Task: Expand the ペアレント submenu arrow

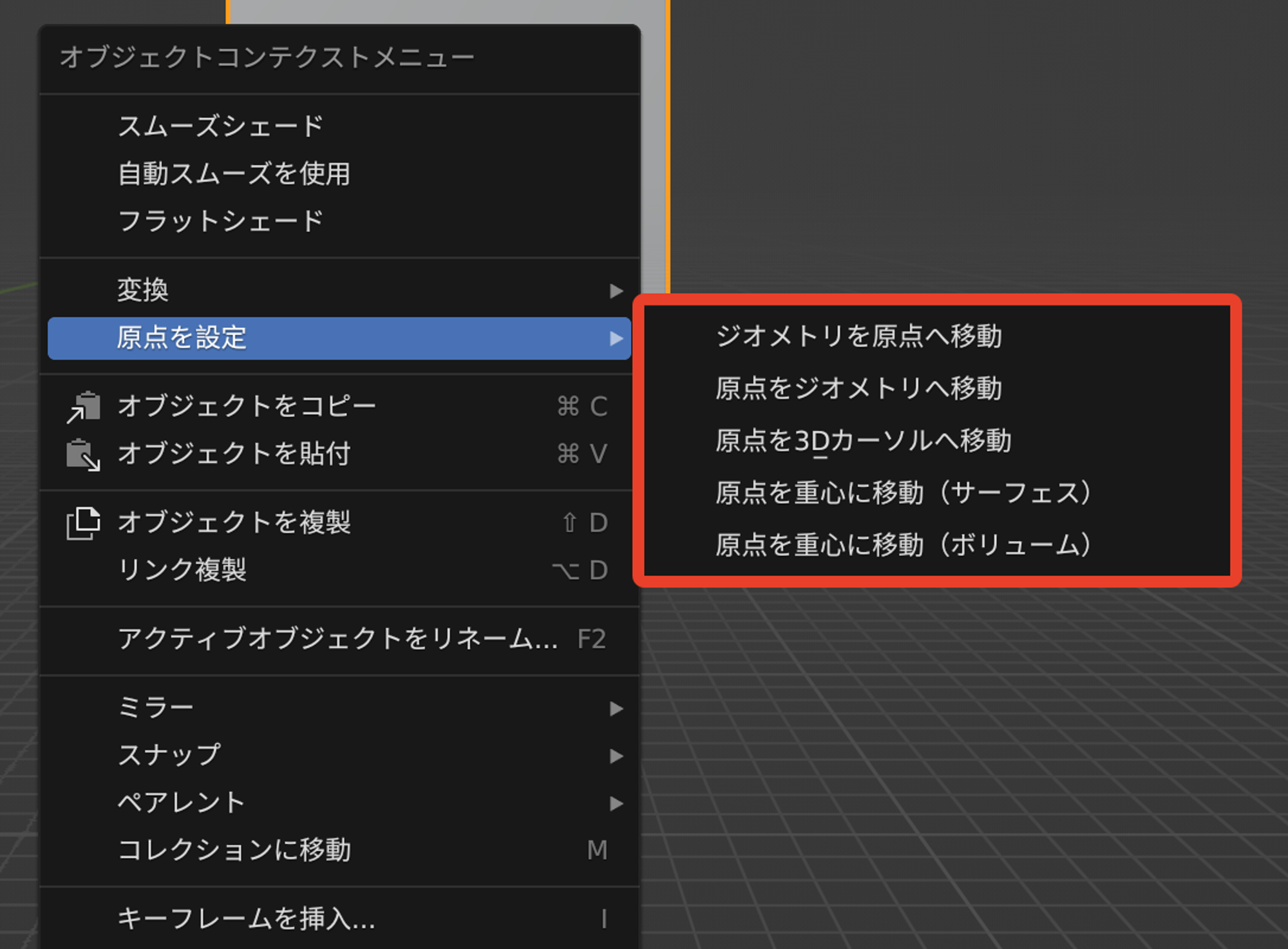Action: (616, 804)
